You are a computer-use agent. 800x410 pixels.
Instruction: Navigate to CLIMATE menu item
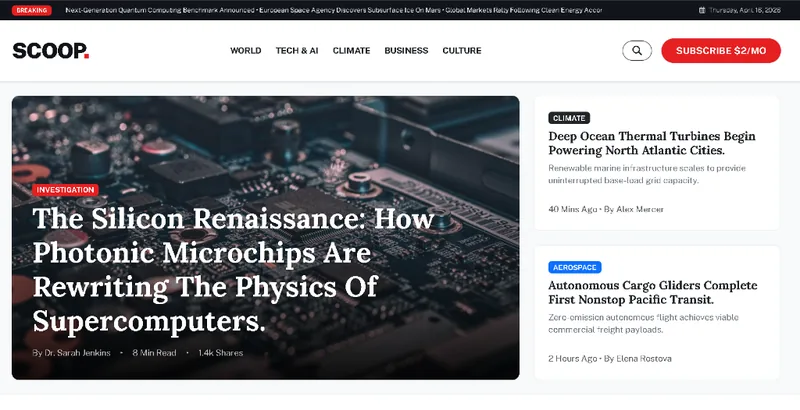click(x=352, y=50)
